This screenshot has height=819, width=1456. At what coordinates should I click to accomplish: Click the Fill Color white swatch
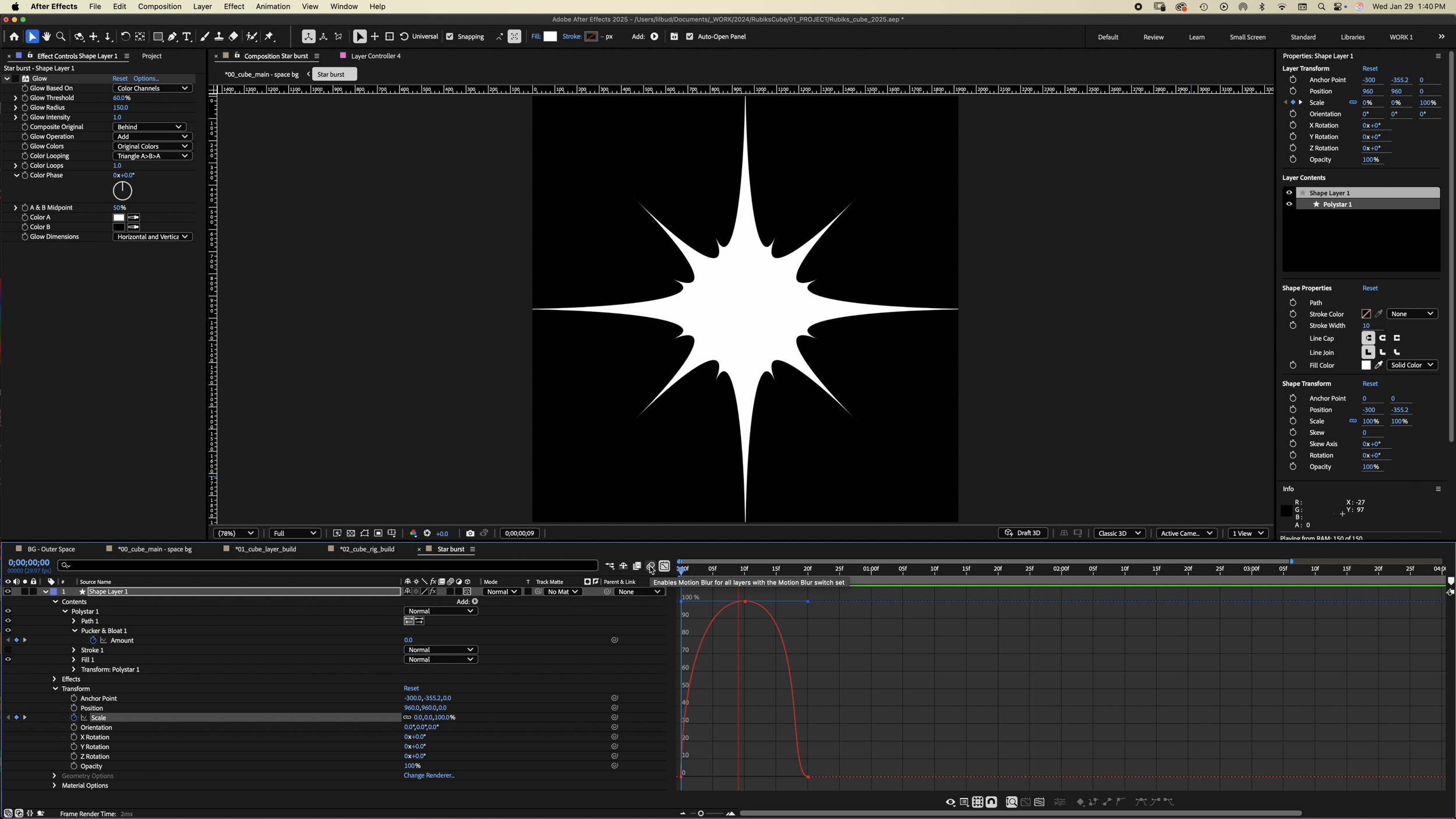1366,365
